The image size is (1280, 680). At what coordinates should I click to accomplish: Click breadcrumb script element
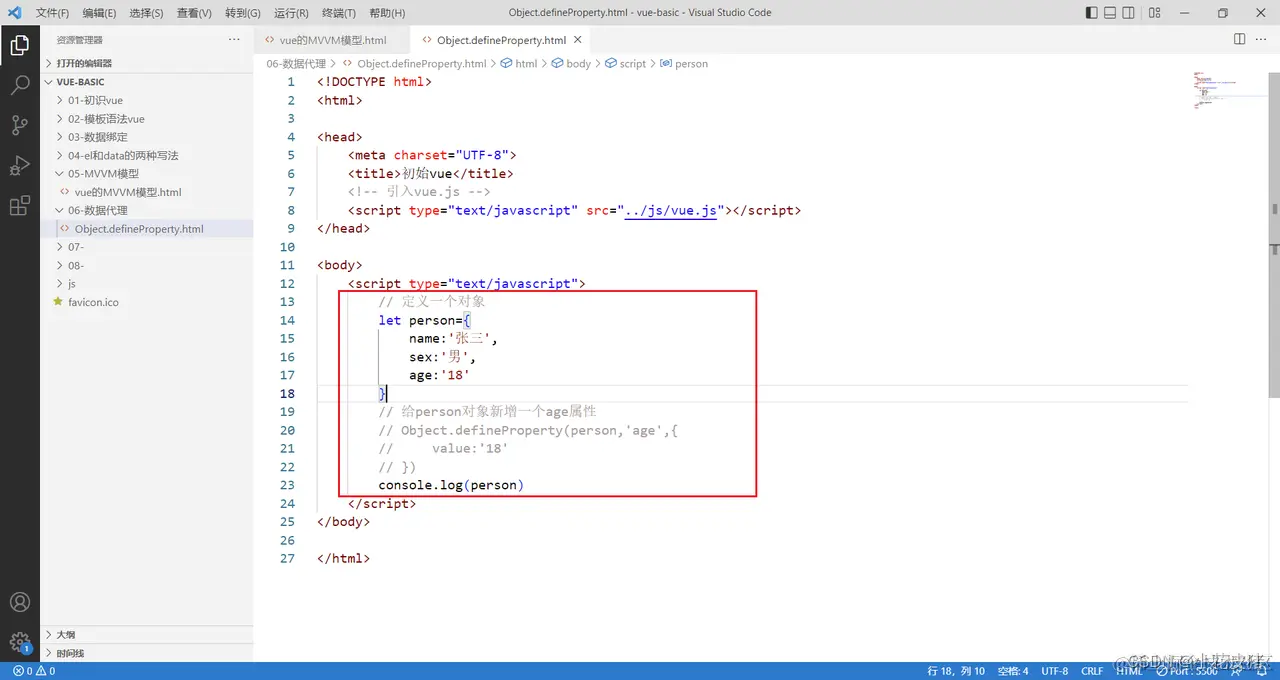[625, 63]
